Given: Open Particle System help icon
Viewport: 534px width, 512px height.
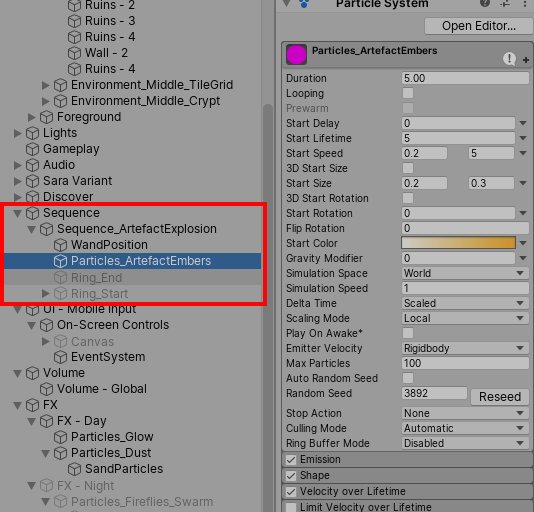Looking at the screenshot, I should coord(485,3).
